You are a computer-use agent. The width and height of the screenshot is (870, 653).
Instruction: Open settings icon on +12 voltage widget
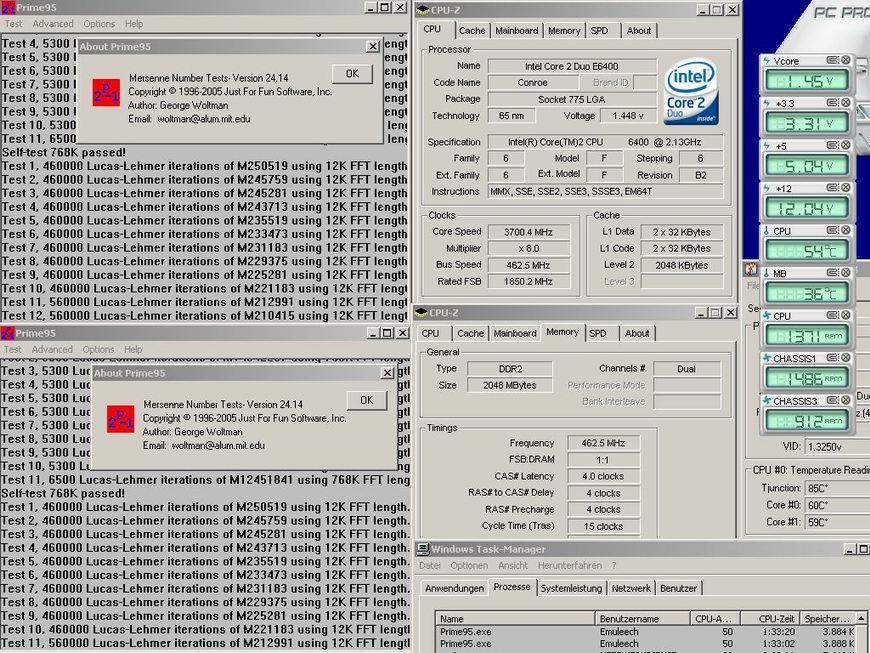click(832, 188)
